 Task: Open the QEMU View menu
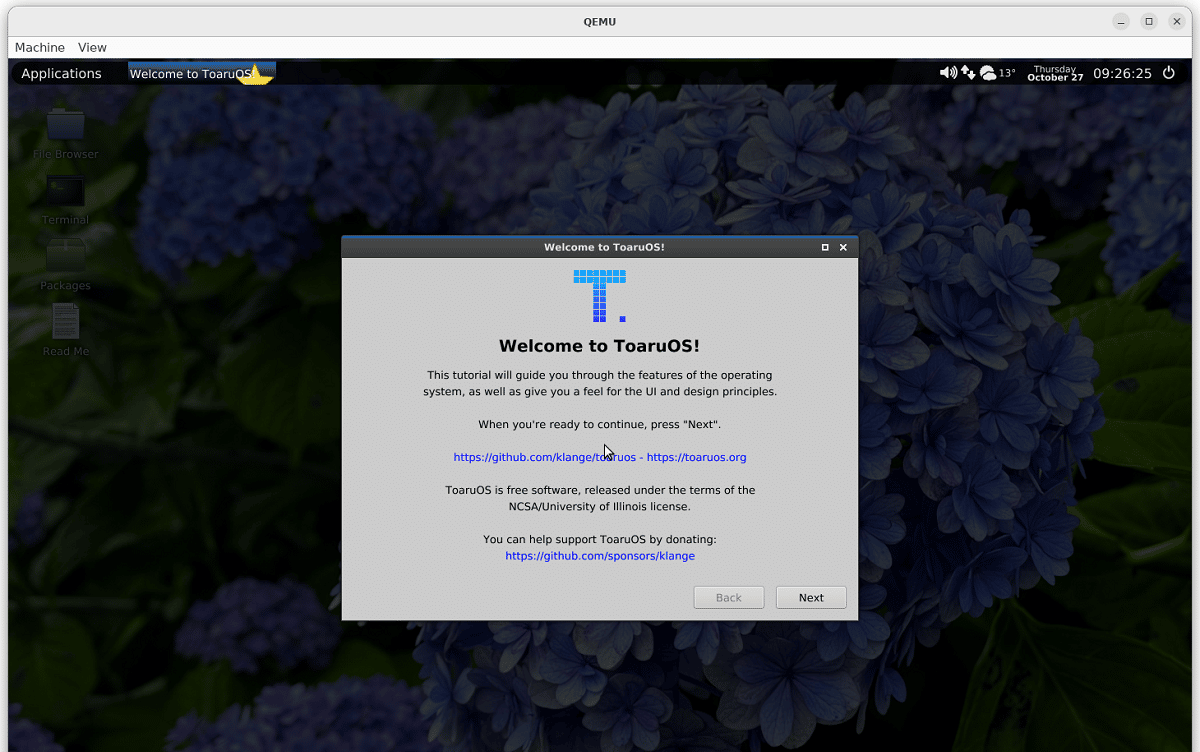pyautogui.click(x=92, y=47)
